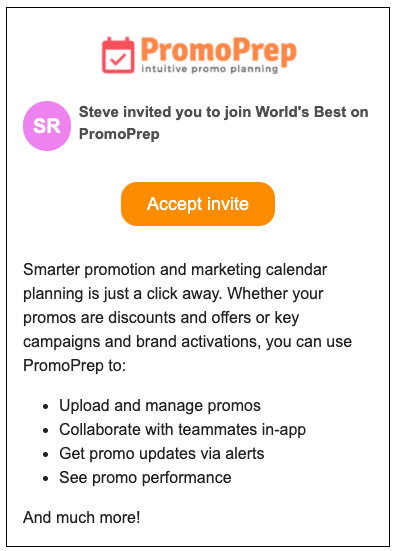The width and height of the screenshot is (394, 551).
Task: Click the word PromoPrep in the invitation heading
Action: tap(119, 134)
